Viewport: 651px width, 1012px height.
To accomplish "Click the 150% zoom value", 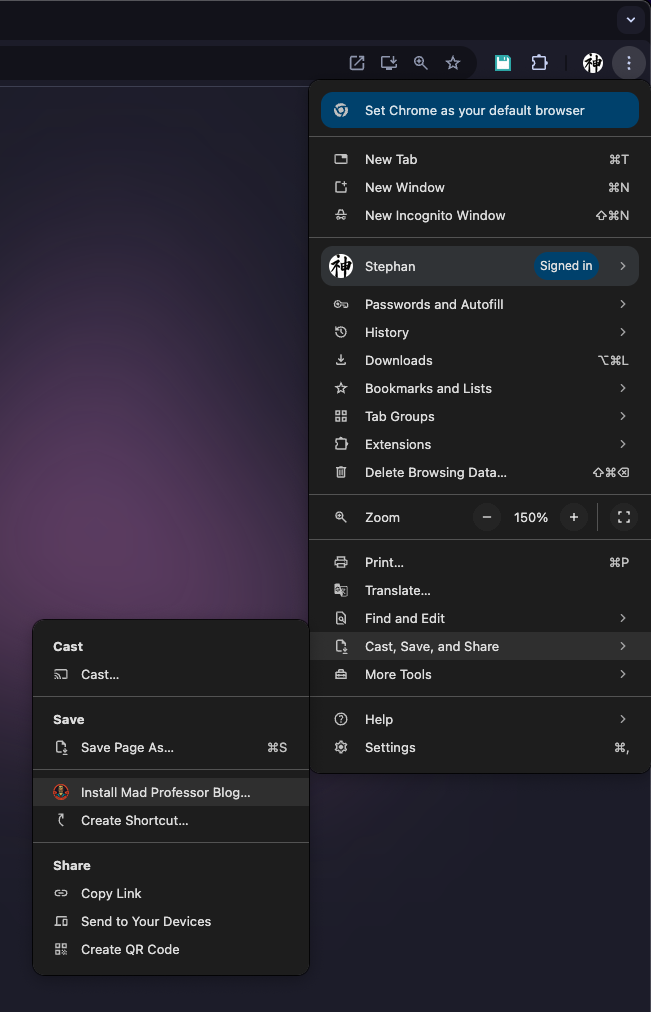I will [x=531, y=518].
